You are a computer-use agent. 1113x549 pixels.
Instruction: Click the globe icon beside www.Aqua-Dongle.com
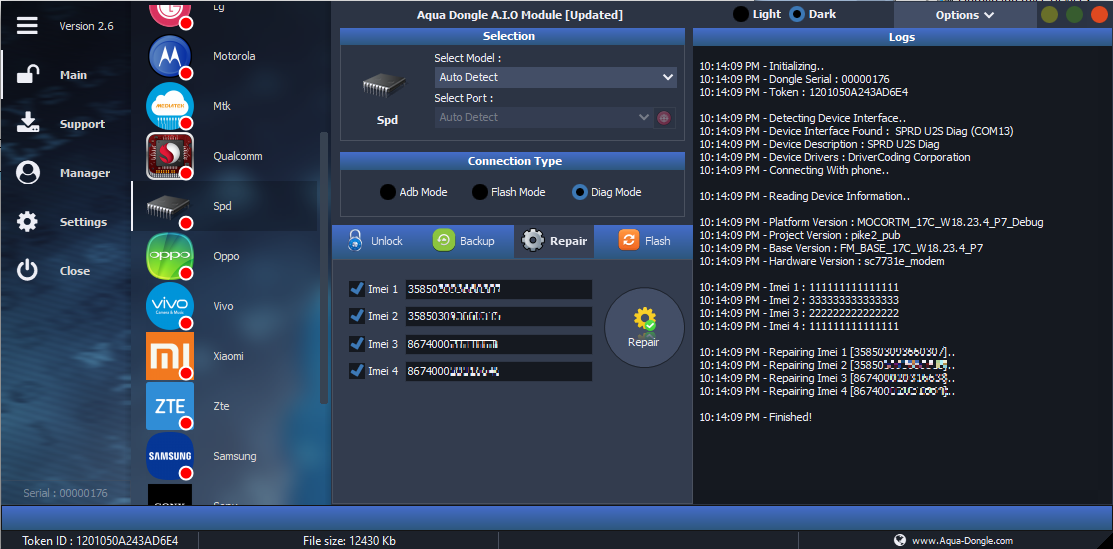tap(900, 540)
